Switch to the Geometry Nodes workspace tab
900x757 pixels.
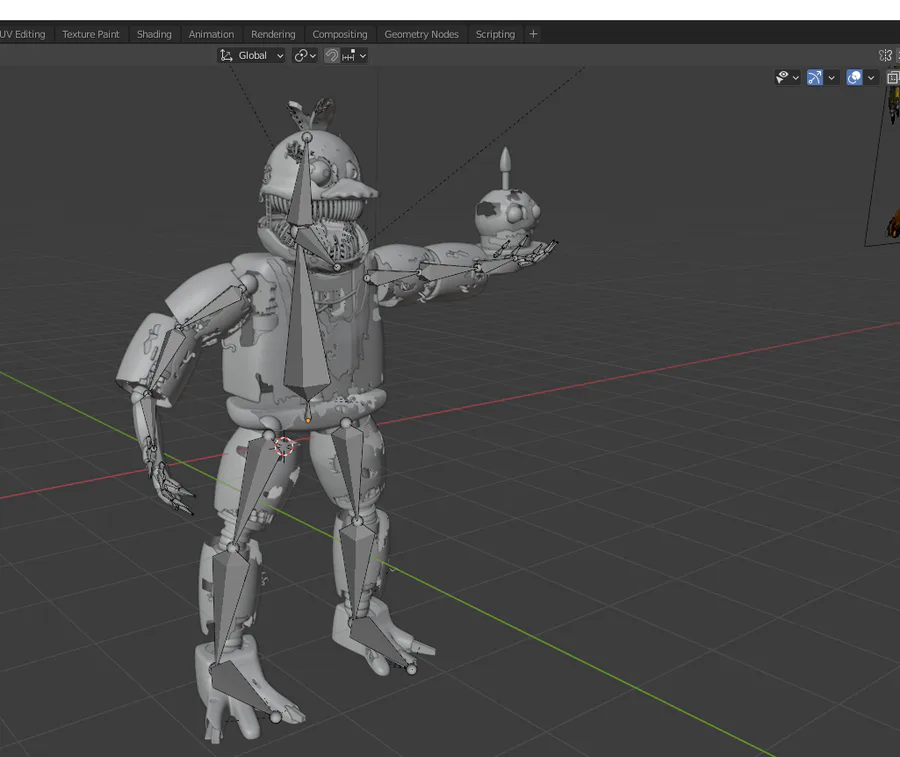pos(421,34)
